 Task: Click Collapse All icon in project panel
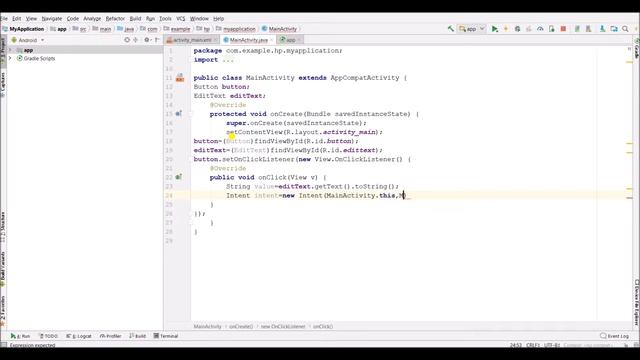(x=136, y=40)
